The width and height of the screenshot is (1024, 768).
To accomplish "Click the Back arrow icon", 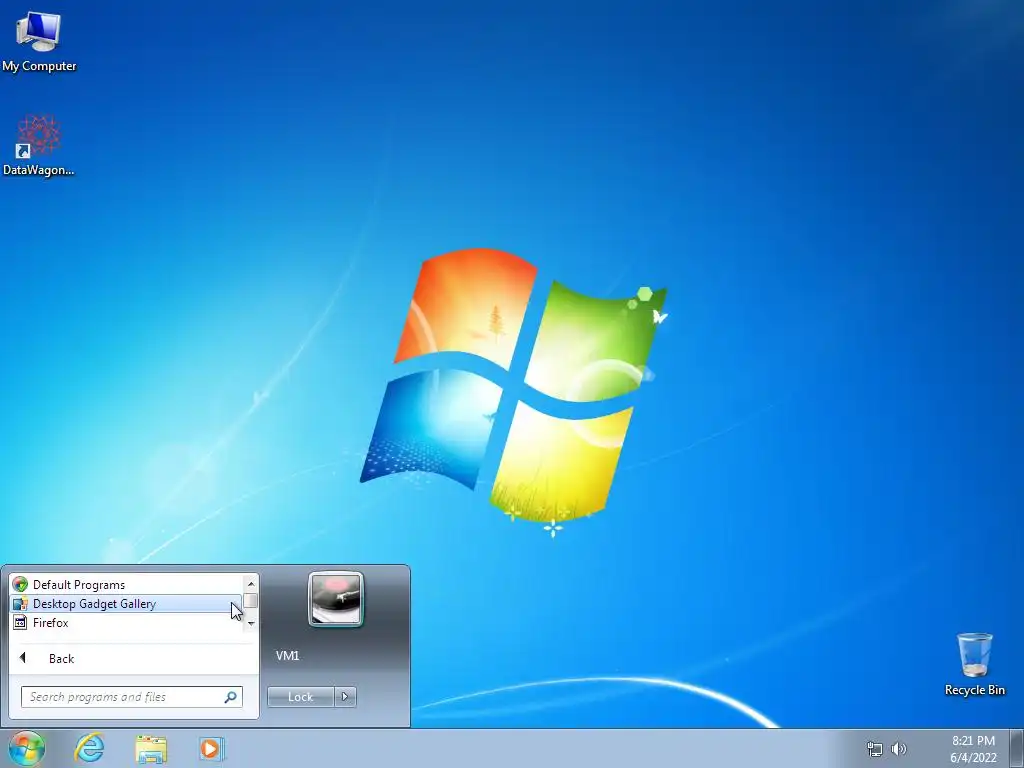I will coord(23,658).
